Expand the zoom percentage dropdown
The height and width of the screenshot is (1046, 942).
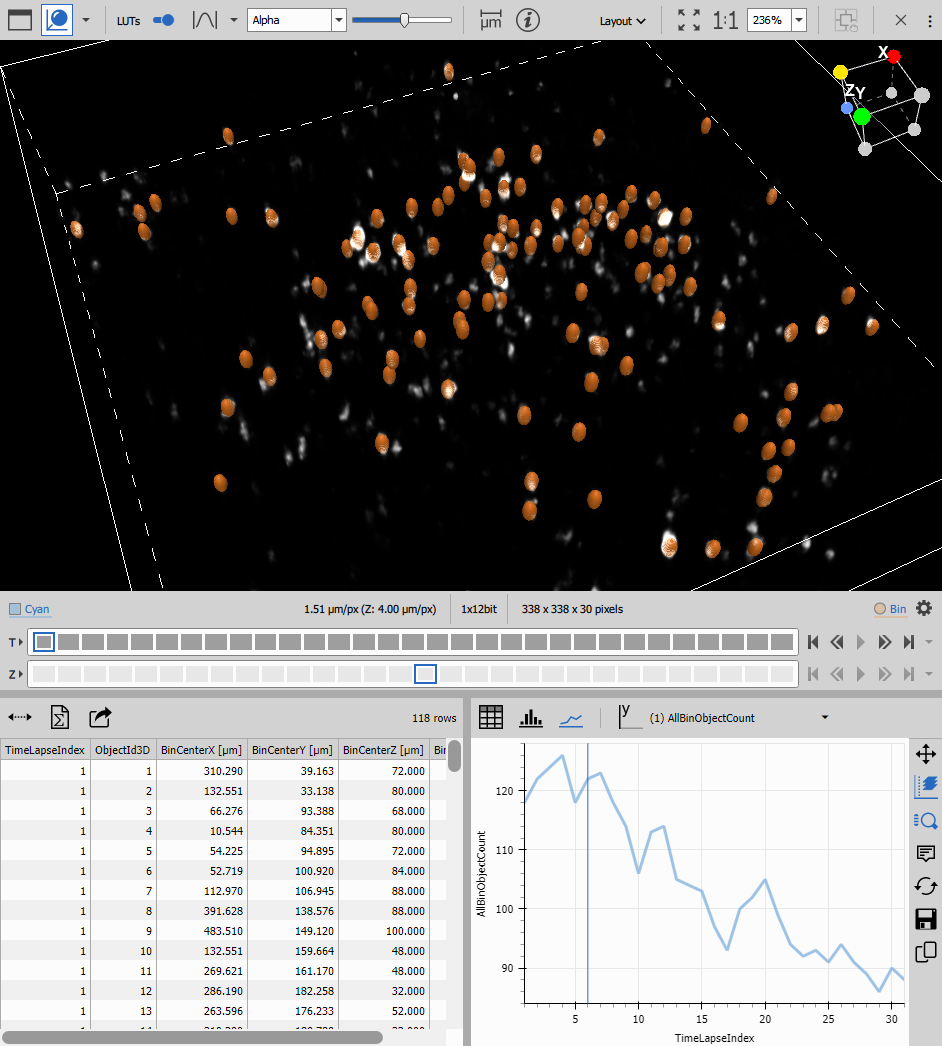[x=797, y=19]
